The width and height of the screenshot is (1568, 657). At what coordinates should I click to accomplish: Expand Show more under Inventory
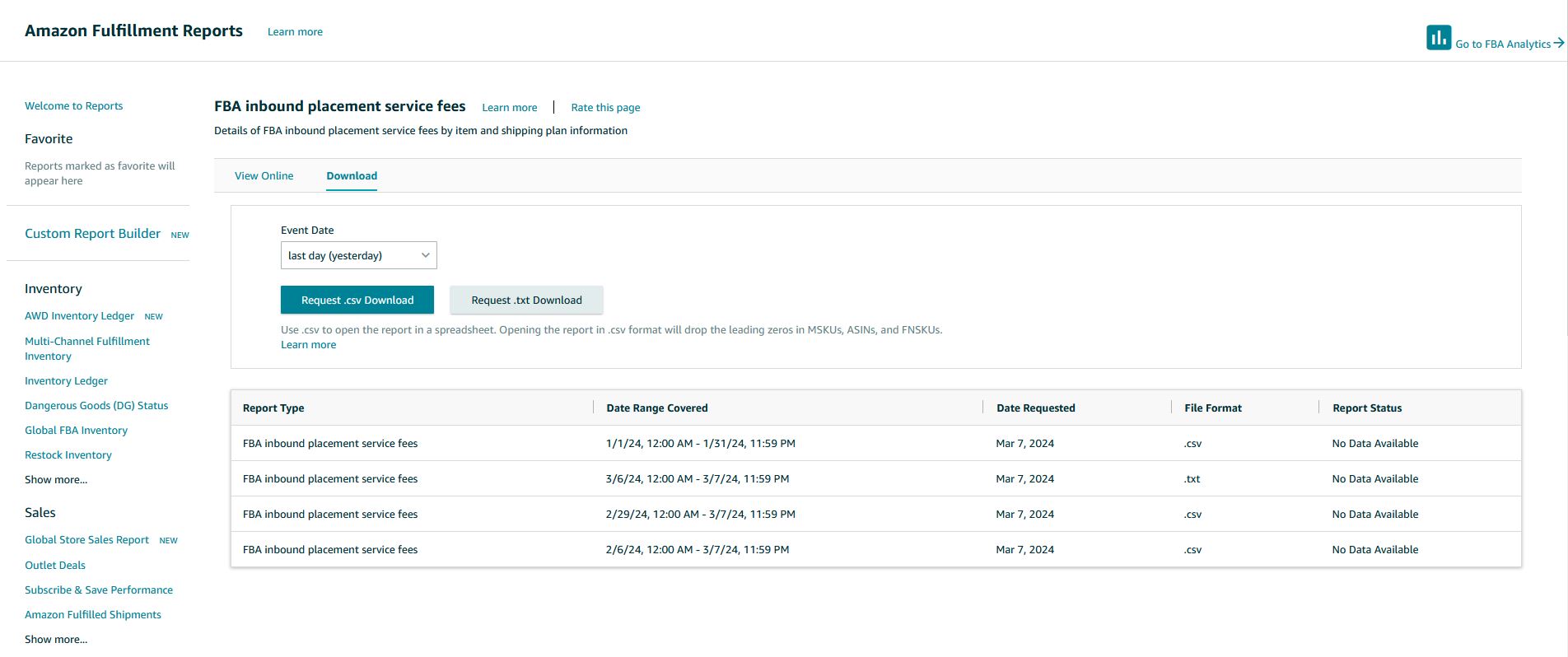56,480
